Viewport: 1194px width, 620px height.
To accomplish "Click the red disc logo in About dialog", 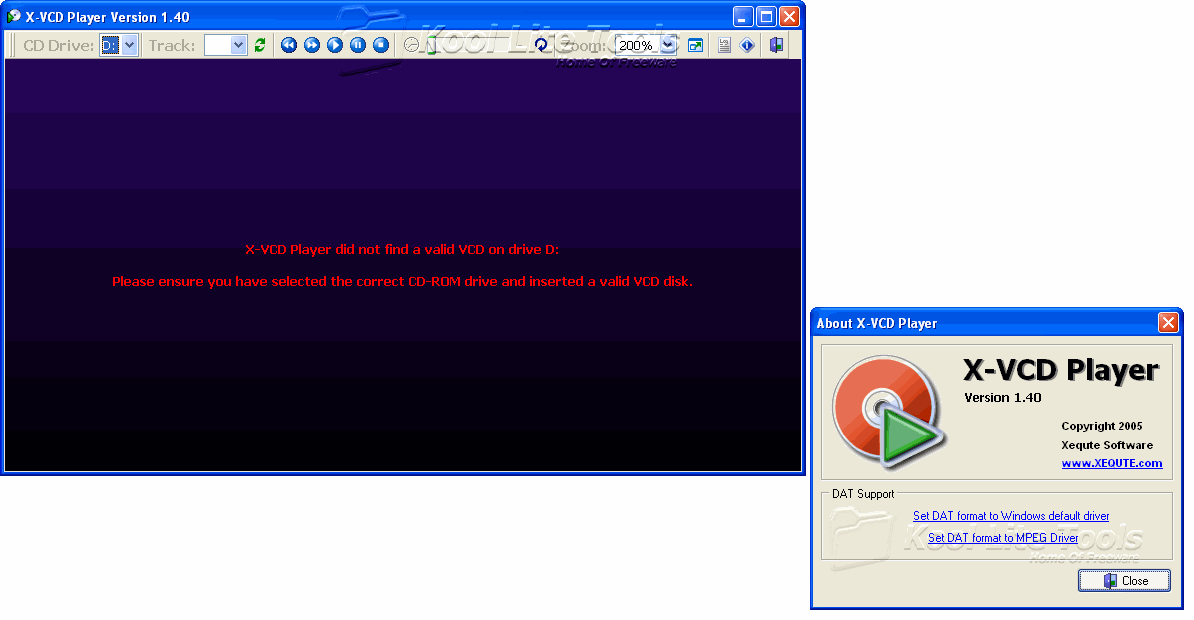I will click(x=888, y=411).
